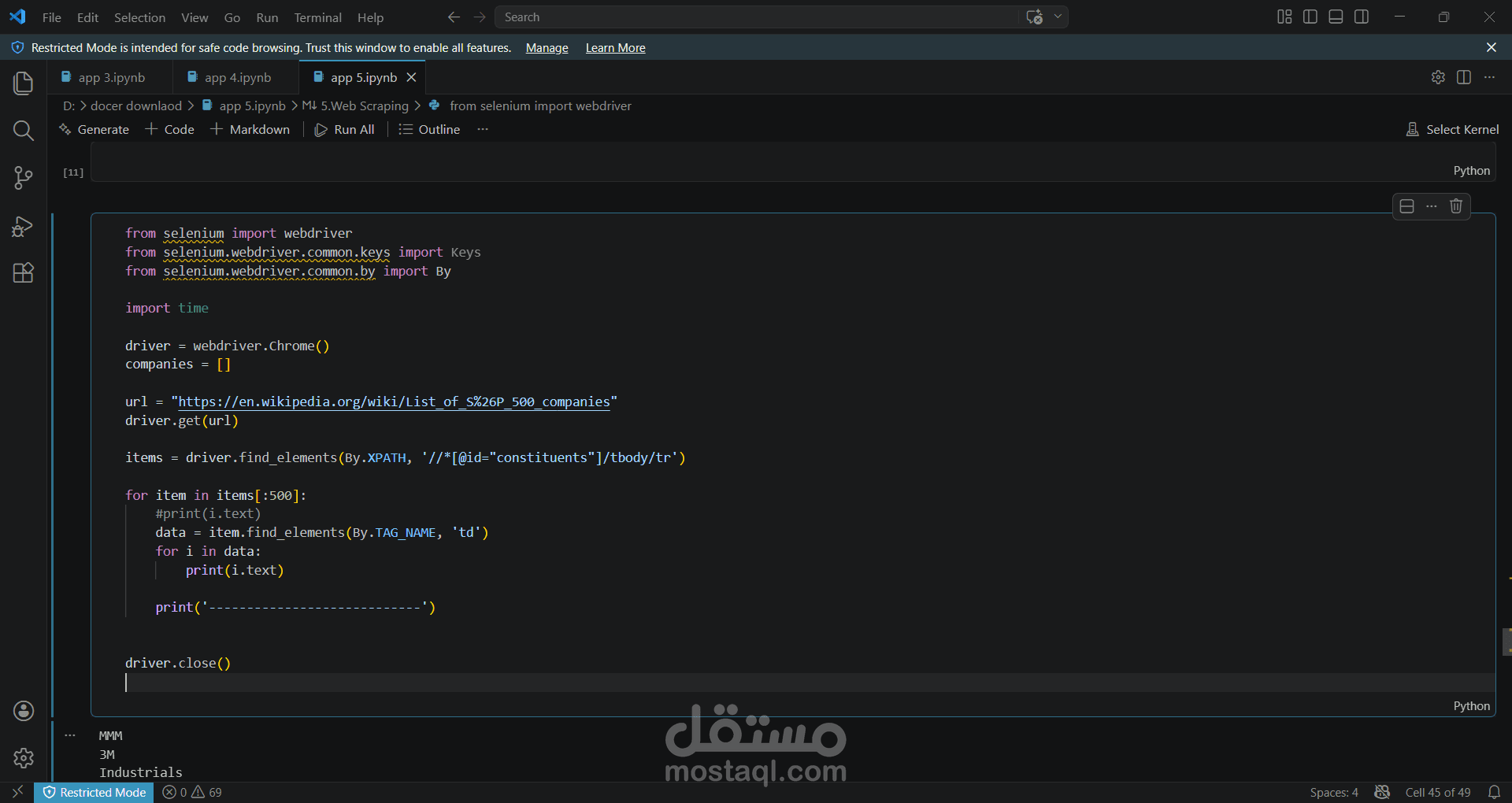Select the Explorer icon

pos(23,83)
